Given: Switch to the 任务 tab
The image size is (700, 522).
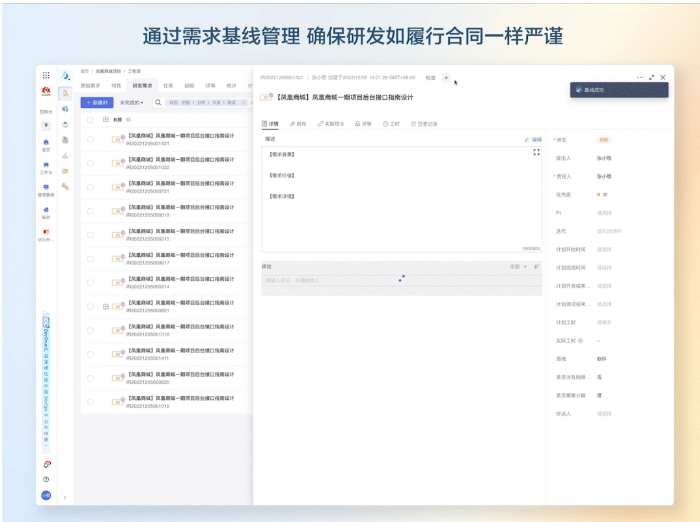Looking at the screenshot, I should tap(168, 86).
